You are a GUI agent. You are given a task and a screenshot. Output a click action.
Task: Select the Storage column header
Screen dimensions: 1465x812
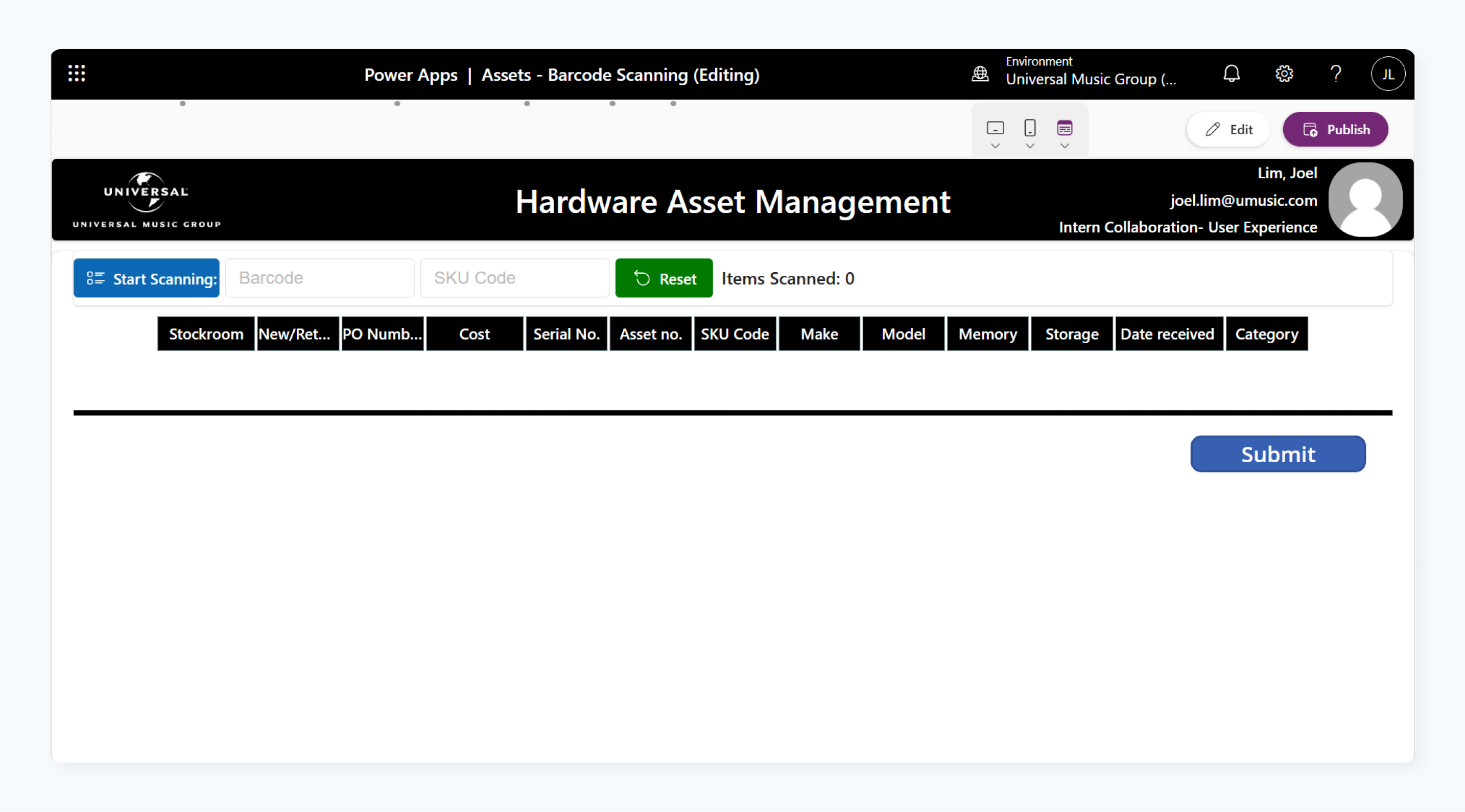(1072, 334)
